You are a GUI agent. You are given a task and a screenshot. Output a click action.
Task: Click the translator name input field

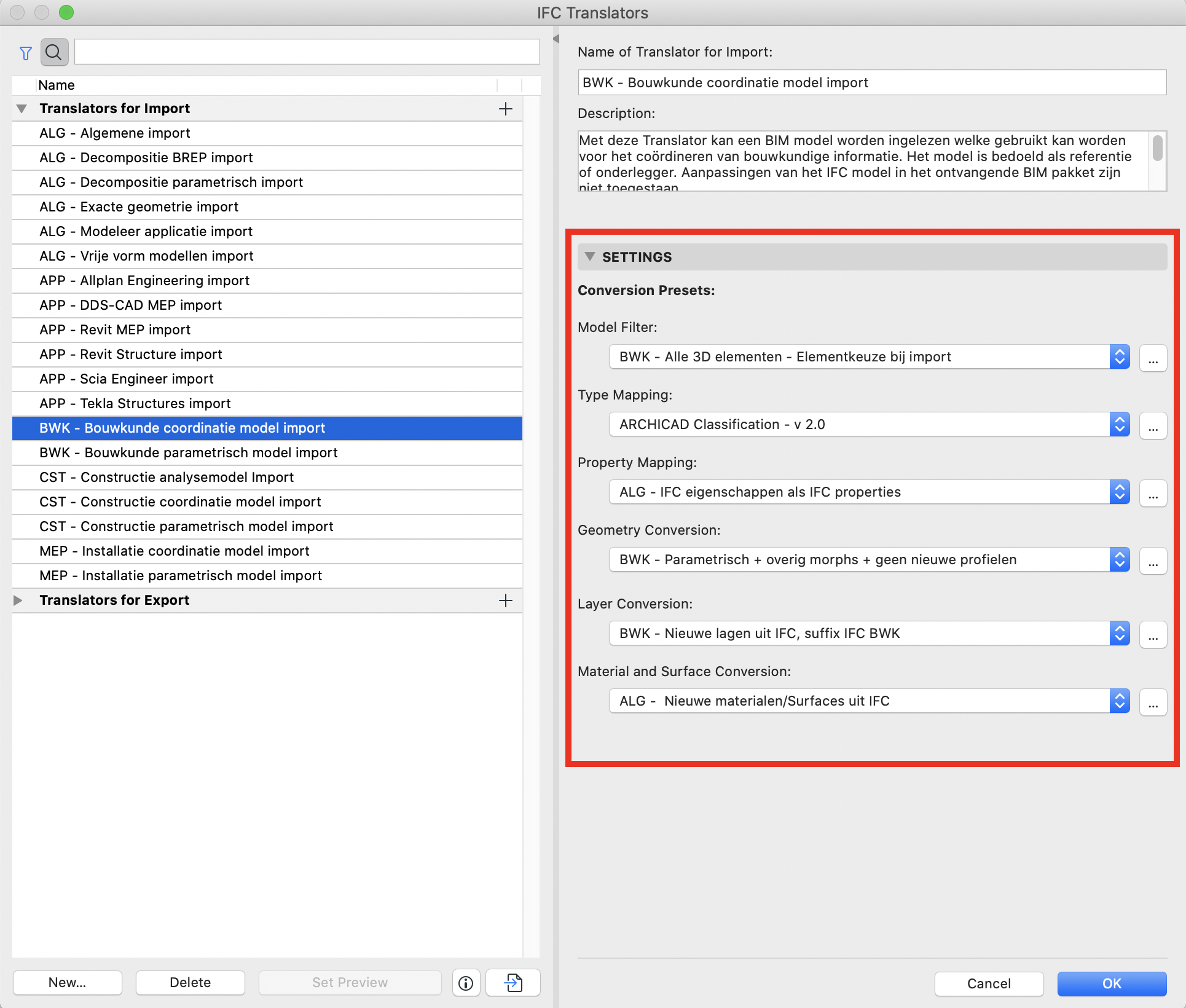coord(872,82)
